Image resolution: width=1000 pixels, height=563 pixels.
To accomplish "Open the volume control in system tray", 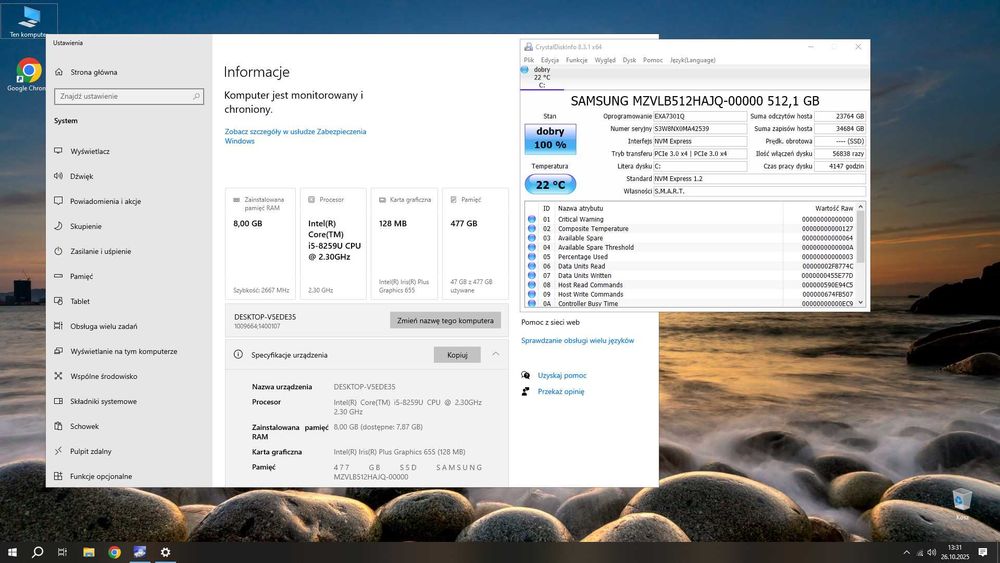I will 932,553.
